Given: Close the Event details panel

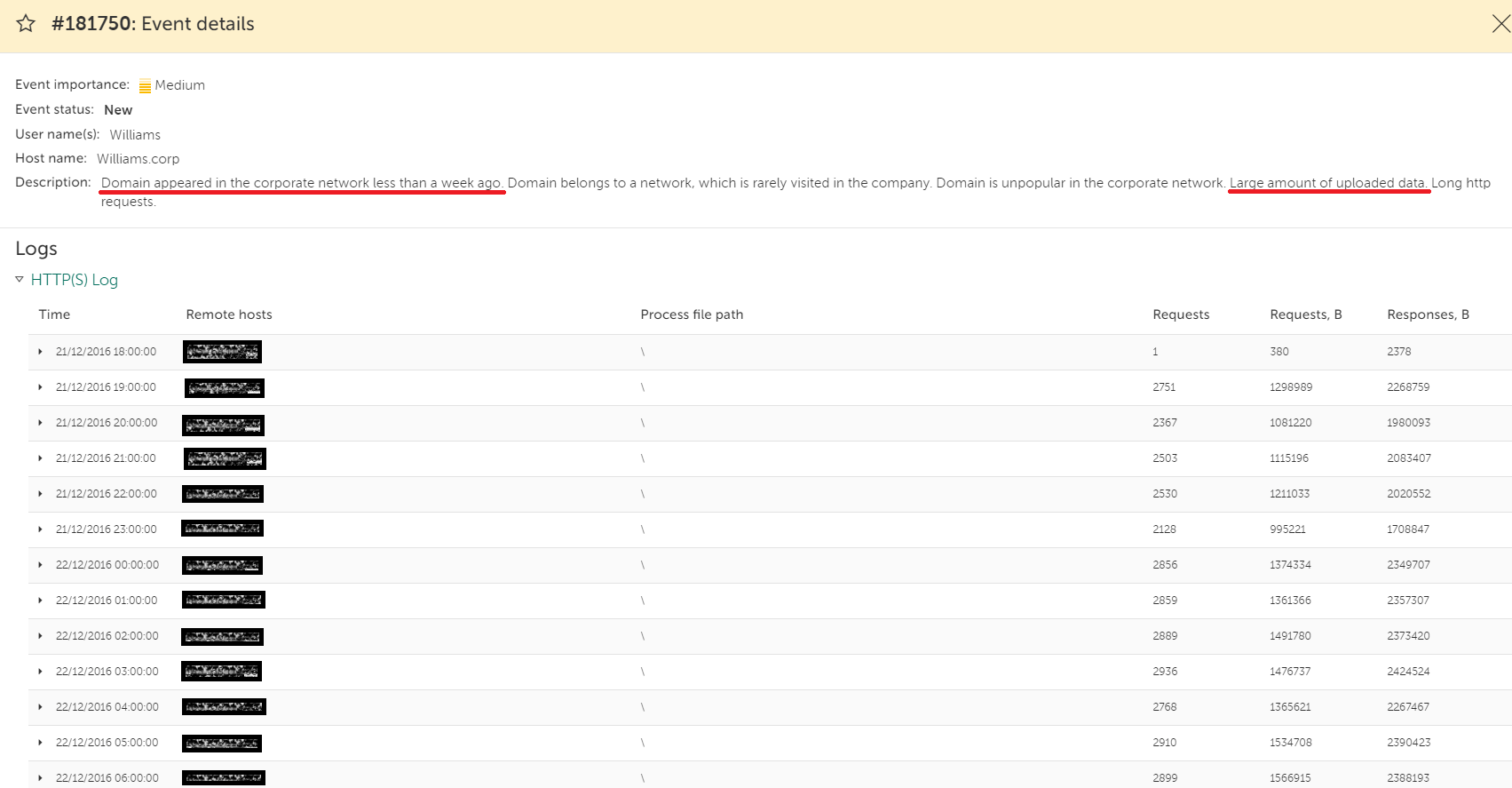Looking at the screenshot, I should (1501, 24).
